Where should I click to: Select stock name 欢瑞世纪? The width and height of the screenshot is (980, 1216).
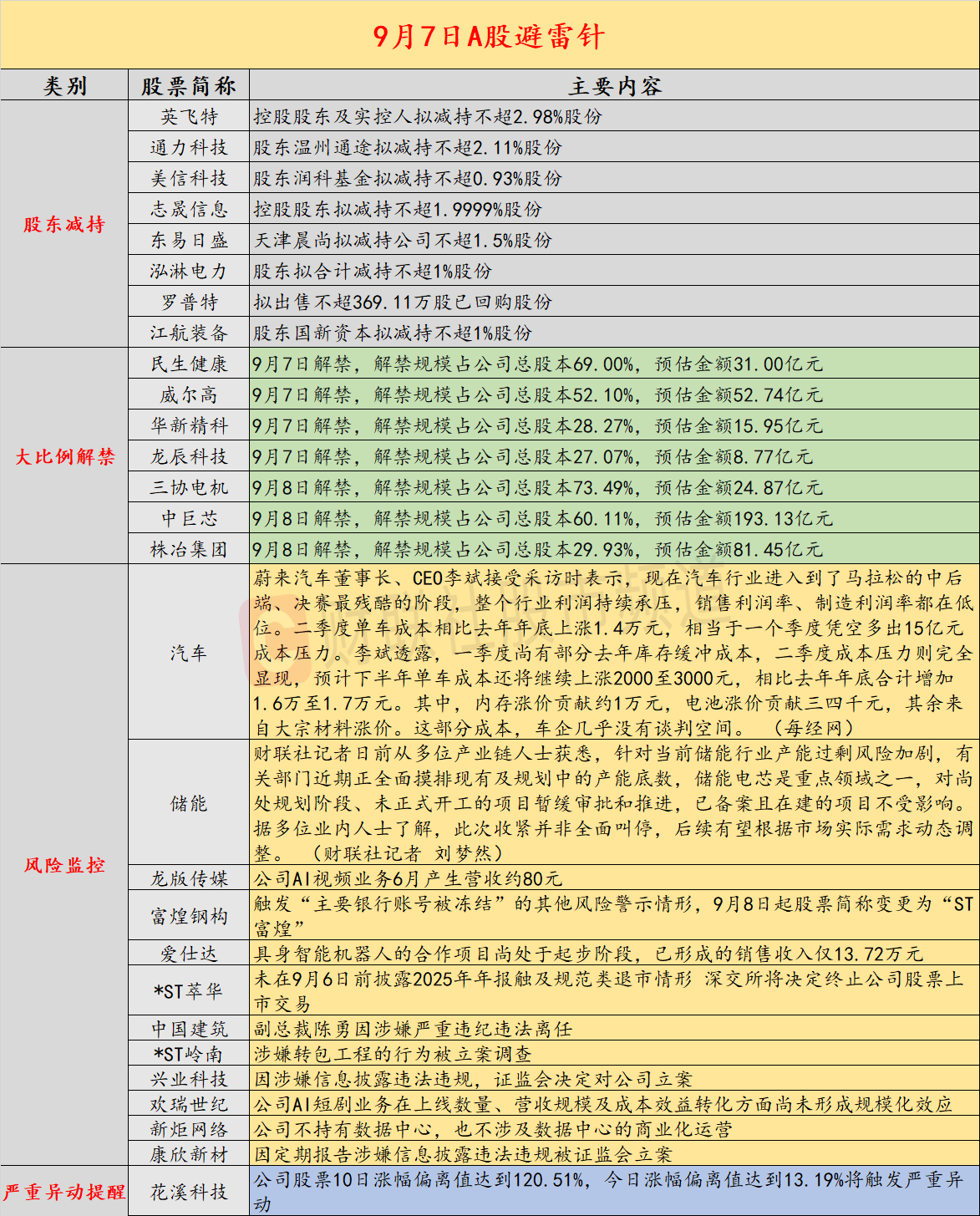coord(189,1104)
